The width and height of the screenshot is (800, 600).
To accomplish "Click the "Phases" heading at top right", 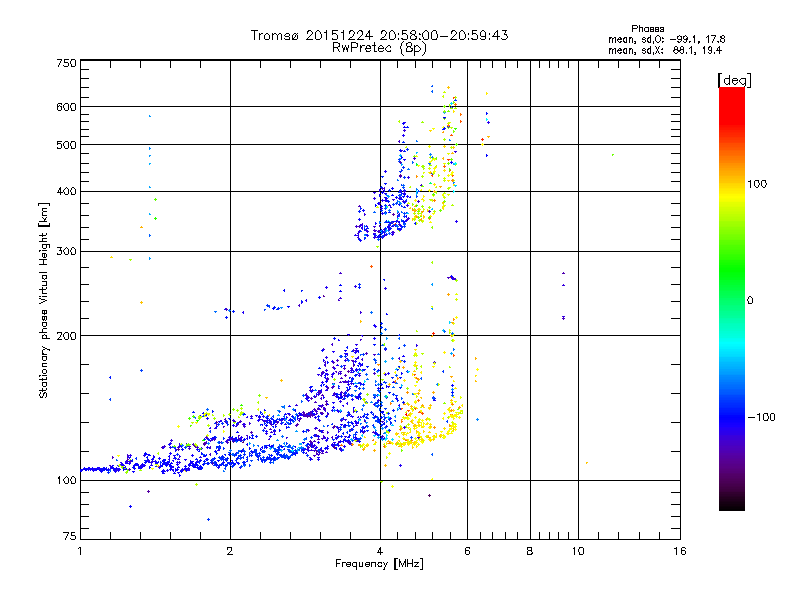I will point(647,29).
